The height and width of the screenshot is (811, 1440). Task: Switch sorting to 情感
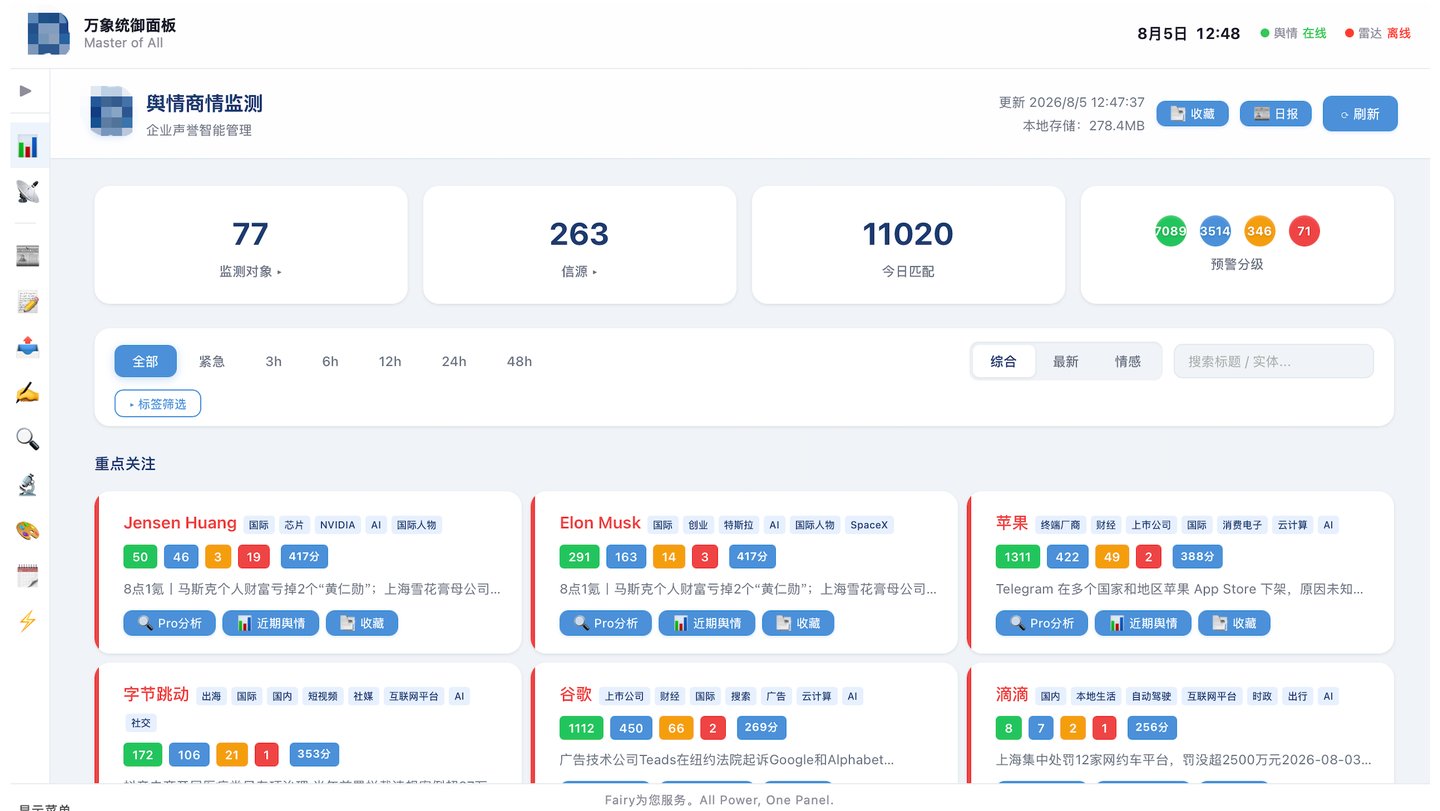pyautogui.click(x=1128, y=361)
